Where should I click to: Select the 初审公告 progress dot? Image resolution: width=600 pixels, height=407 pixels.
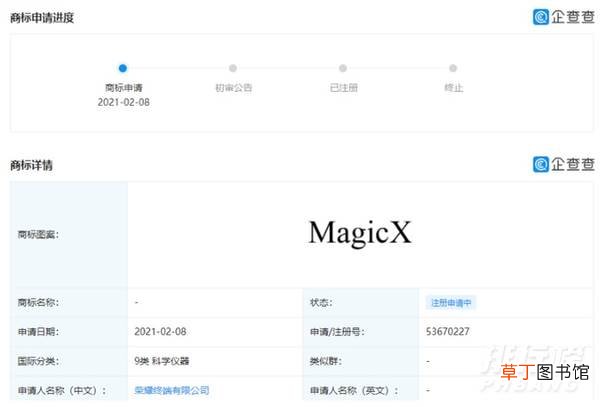pyautogui.click(x=233, y=68)
